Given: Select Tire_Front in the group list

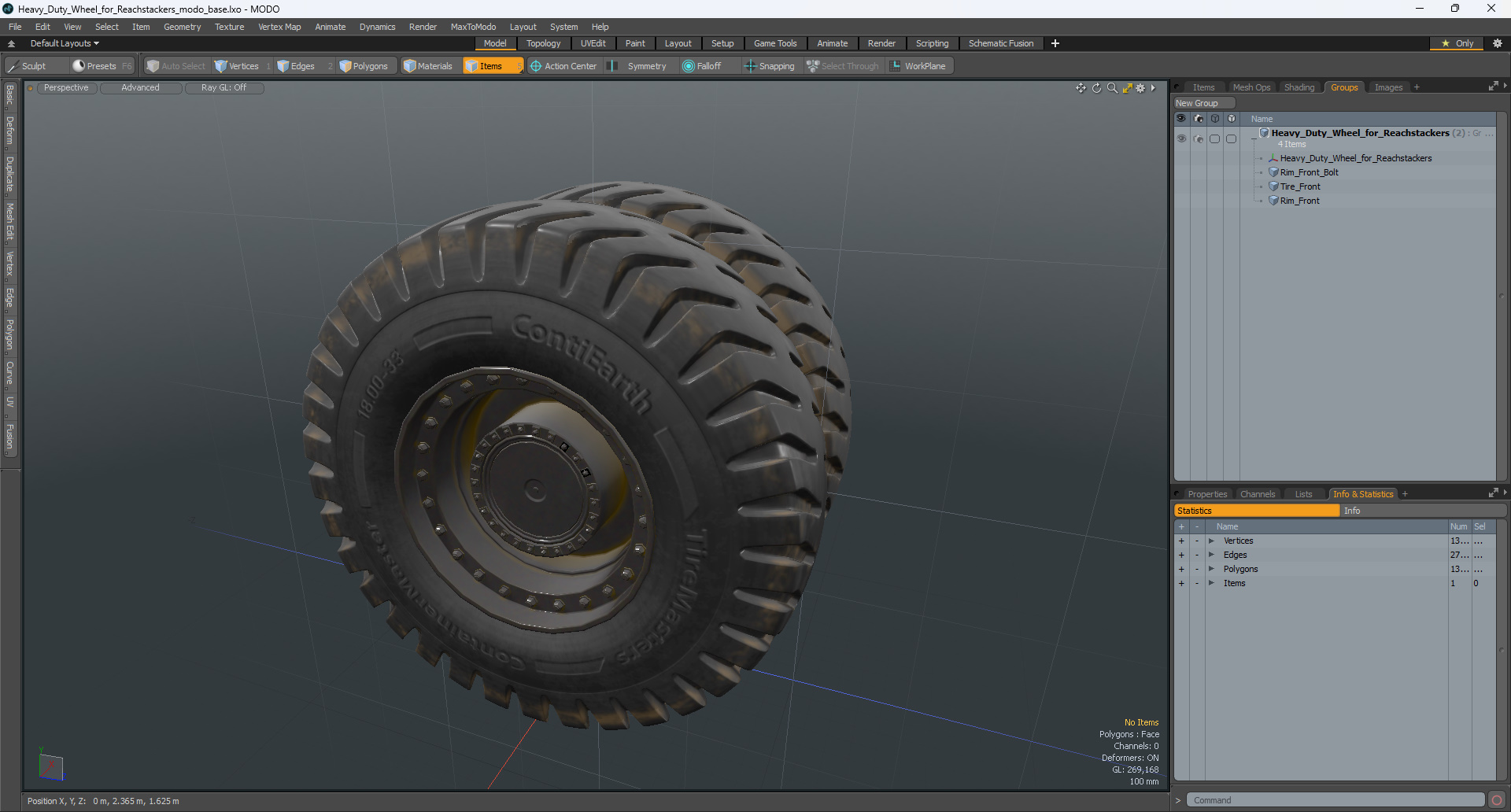Looking at the screenshot, I should pyautogui.click(x=1300, y=186).
